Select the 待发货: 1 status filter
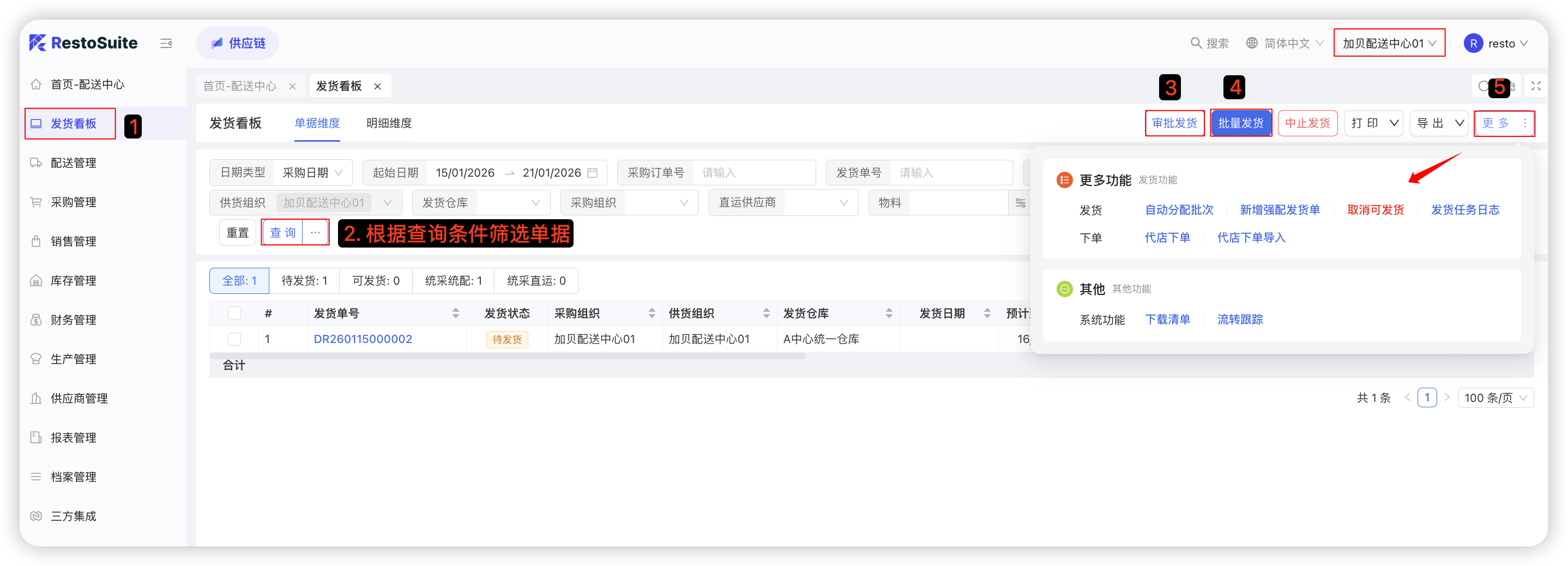Viewport: 1568px width, 566px height. point(304,281)
